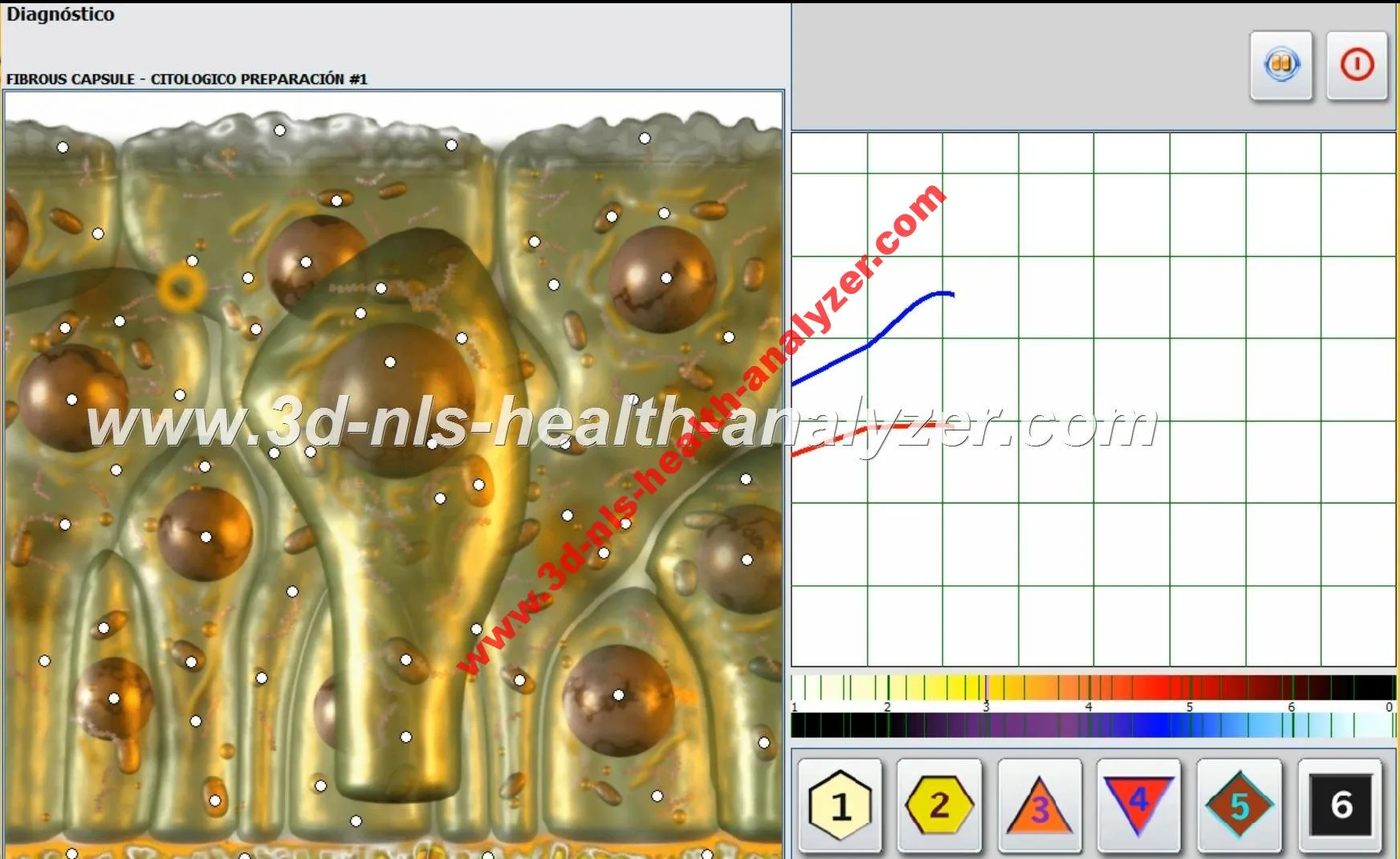This screenshot has width=1400, height=859.
Task: Select the yellow hexagon level 2 icon
Action: point(939,805)
